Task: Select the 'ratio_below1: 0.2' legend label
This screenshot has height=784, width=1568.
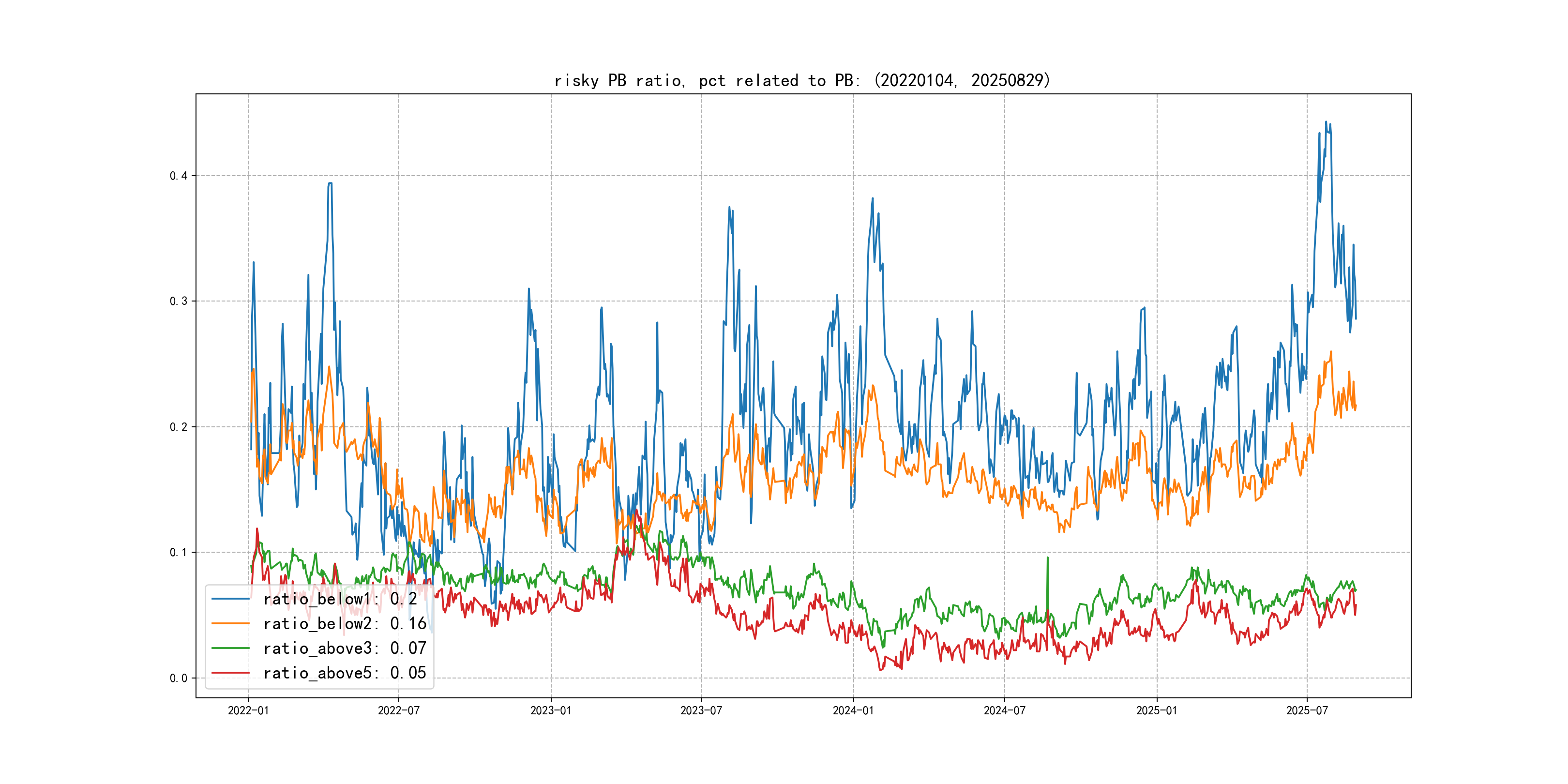Action: point(340,599)
